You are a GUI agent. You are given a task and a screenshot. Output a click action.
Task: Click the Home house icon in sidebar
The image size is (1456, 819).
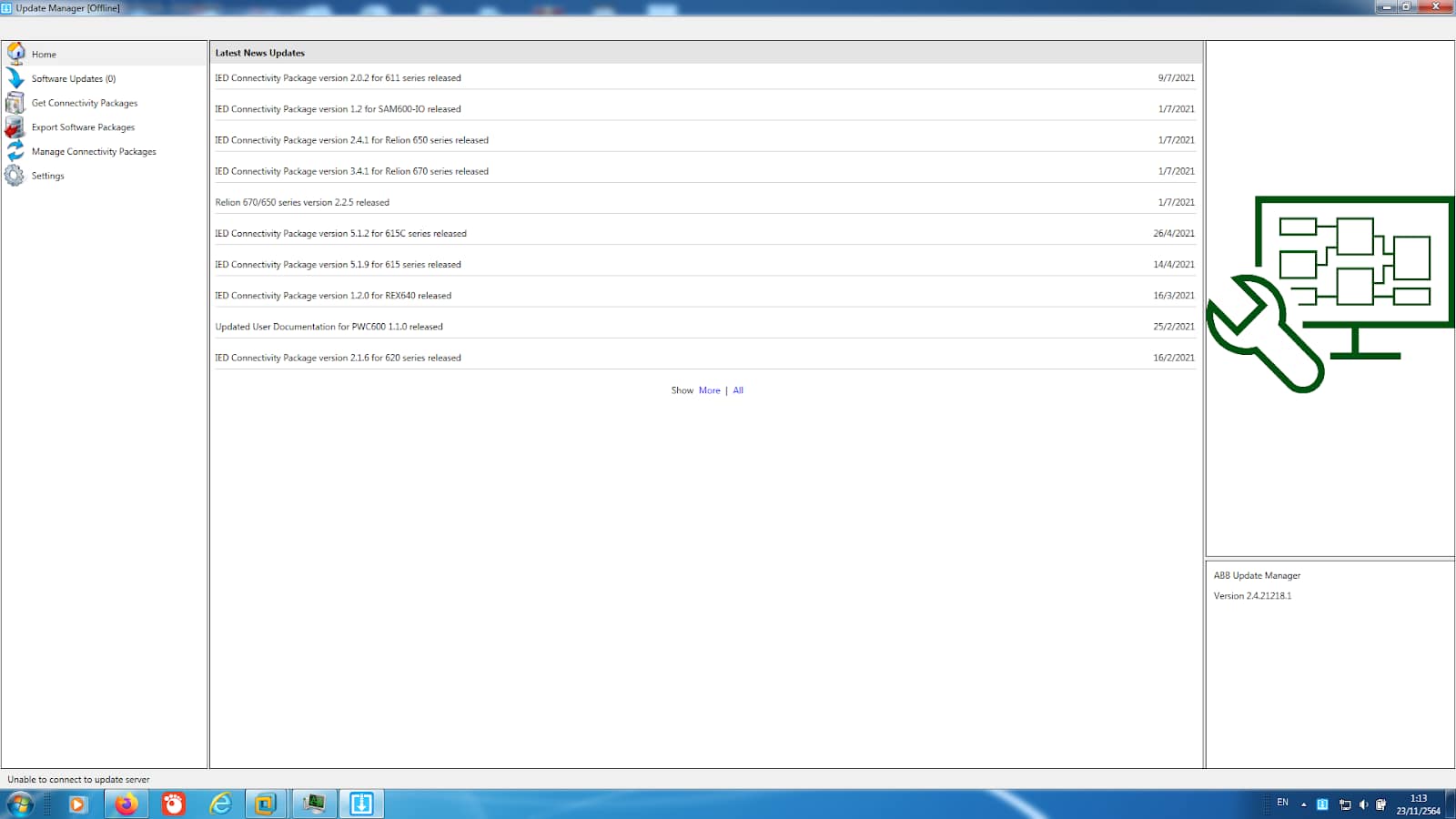(x=15, y=53)
